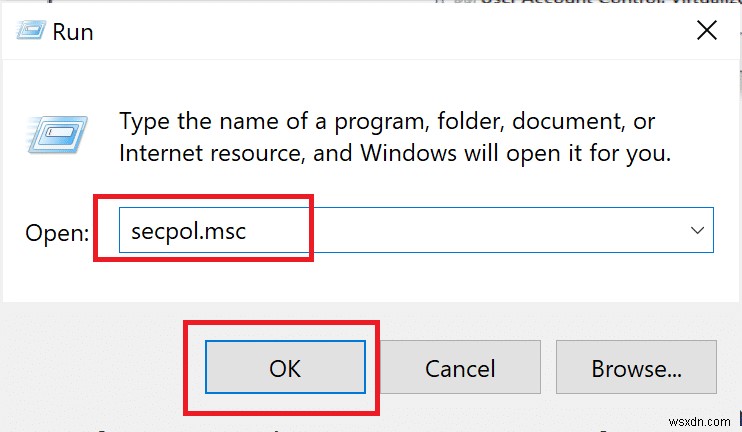Click the small Run icon in title bar

click(x=29, y=31)
